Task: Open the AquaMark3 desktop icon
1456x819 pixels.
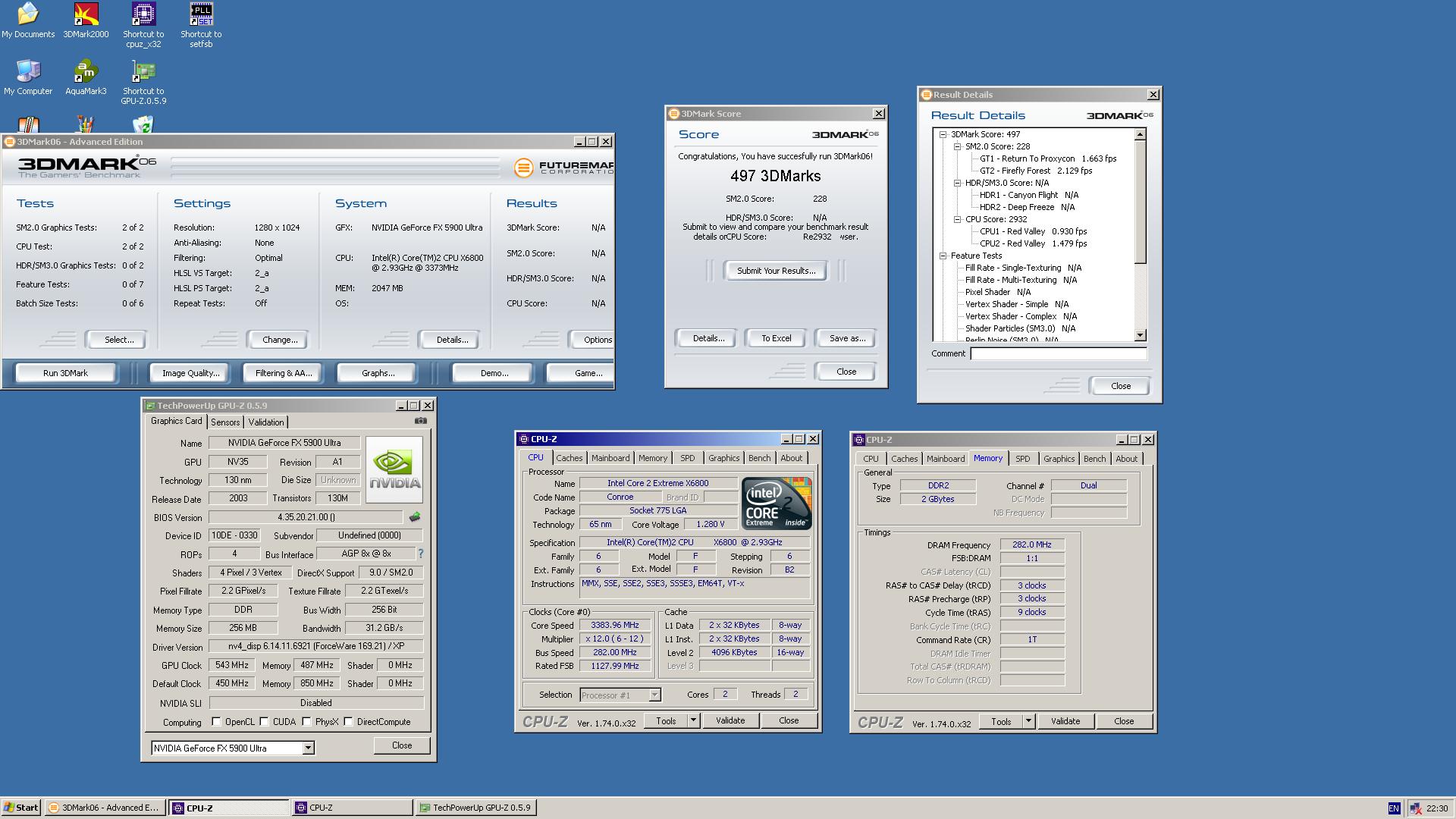Action: point(86,77)
